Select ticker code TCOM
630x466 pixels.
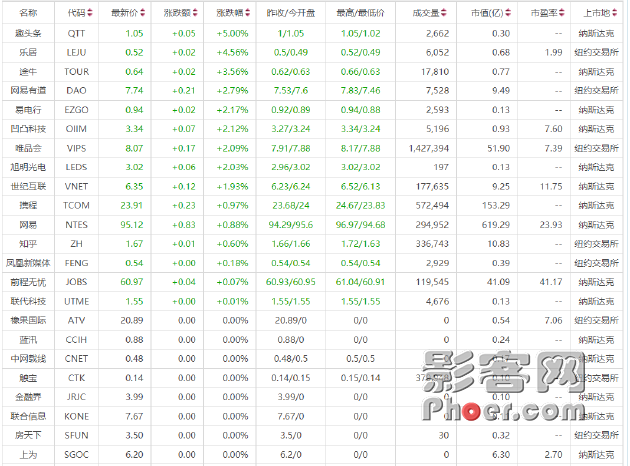(x=76, y=206)
